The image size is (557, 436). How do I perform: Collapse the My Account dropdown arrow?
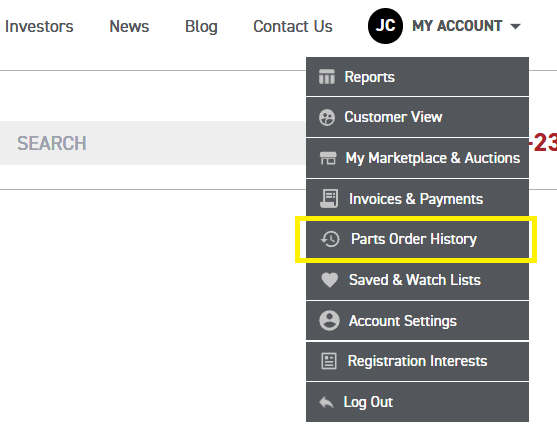[515, 26]
